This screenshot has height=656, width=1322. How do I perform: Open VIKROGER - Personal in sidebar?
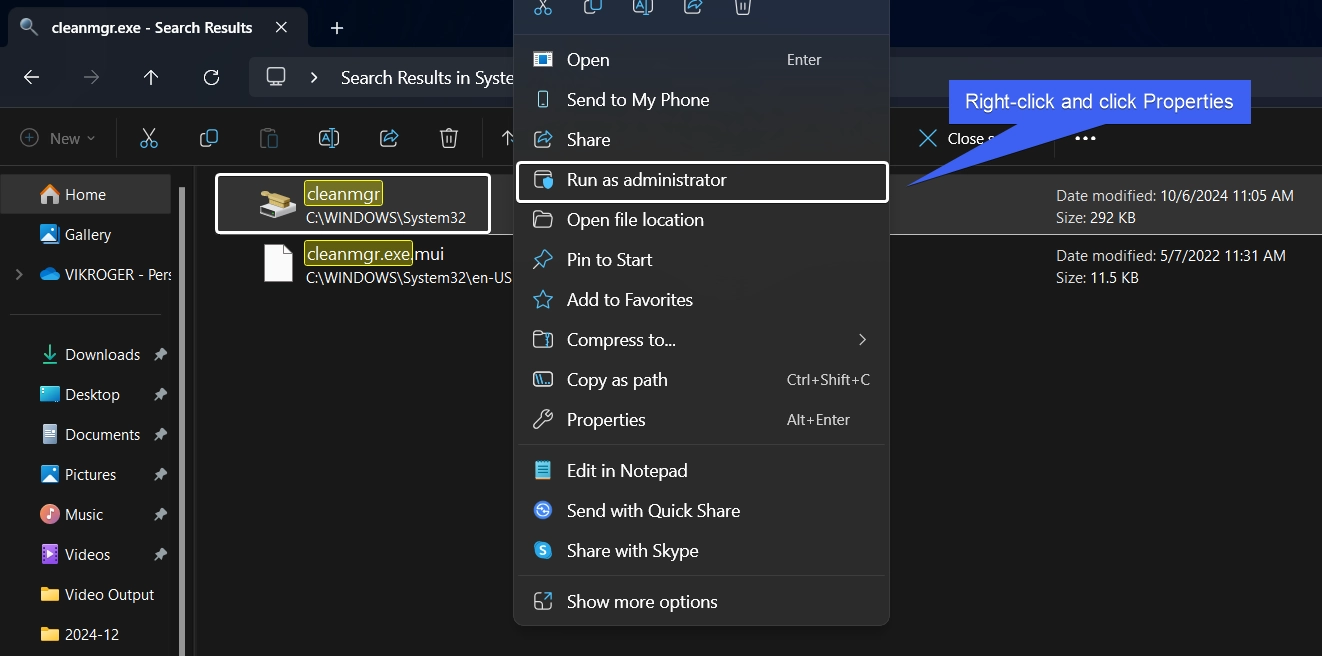[104, 275]
